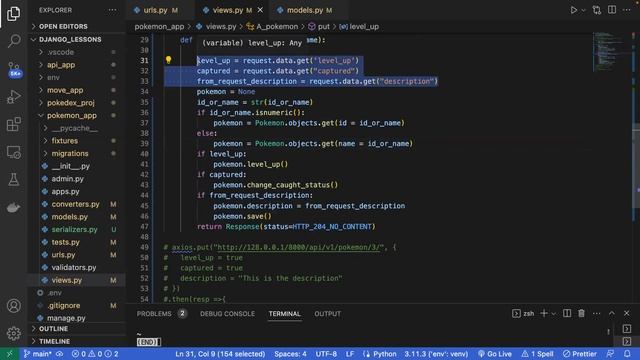This screenshot has height=360, width=640.
Task: Open notifications bell in status bar
Action: pos(627,354)
